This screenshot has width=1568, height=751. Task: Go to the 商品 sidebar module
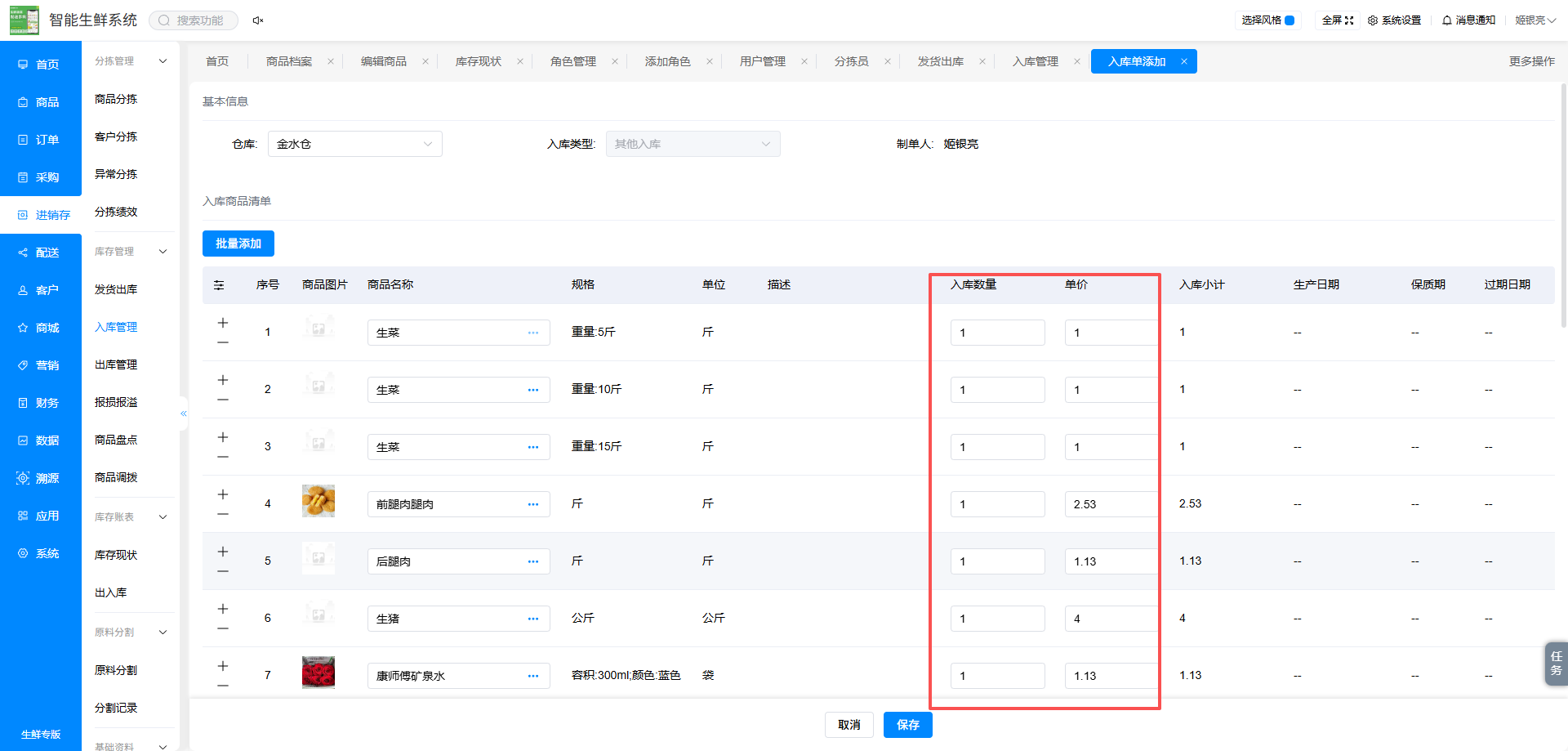[x=39, y=102]
